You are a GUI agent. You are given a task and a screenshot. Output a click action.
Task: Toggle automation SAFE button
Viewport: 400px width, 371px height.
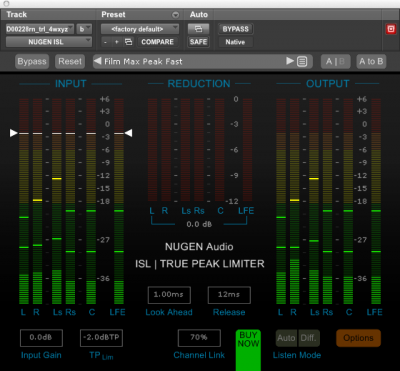(198, 42)
